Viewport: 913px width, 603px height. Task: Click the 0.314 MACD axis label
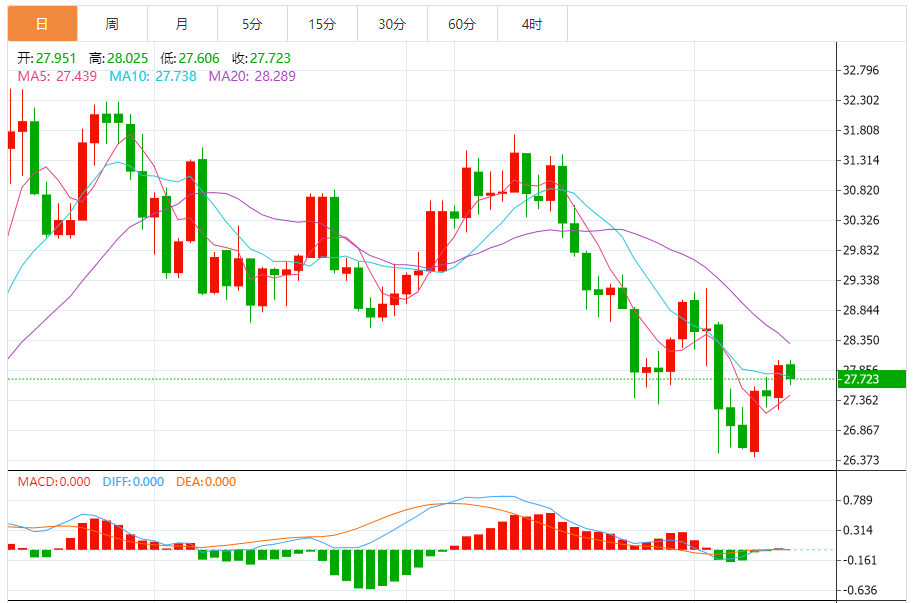[858, 530]
